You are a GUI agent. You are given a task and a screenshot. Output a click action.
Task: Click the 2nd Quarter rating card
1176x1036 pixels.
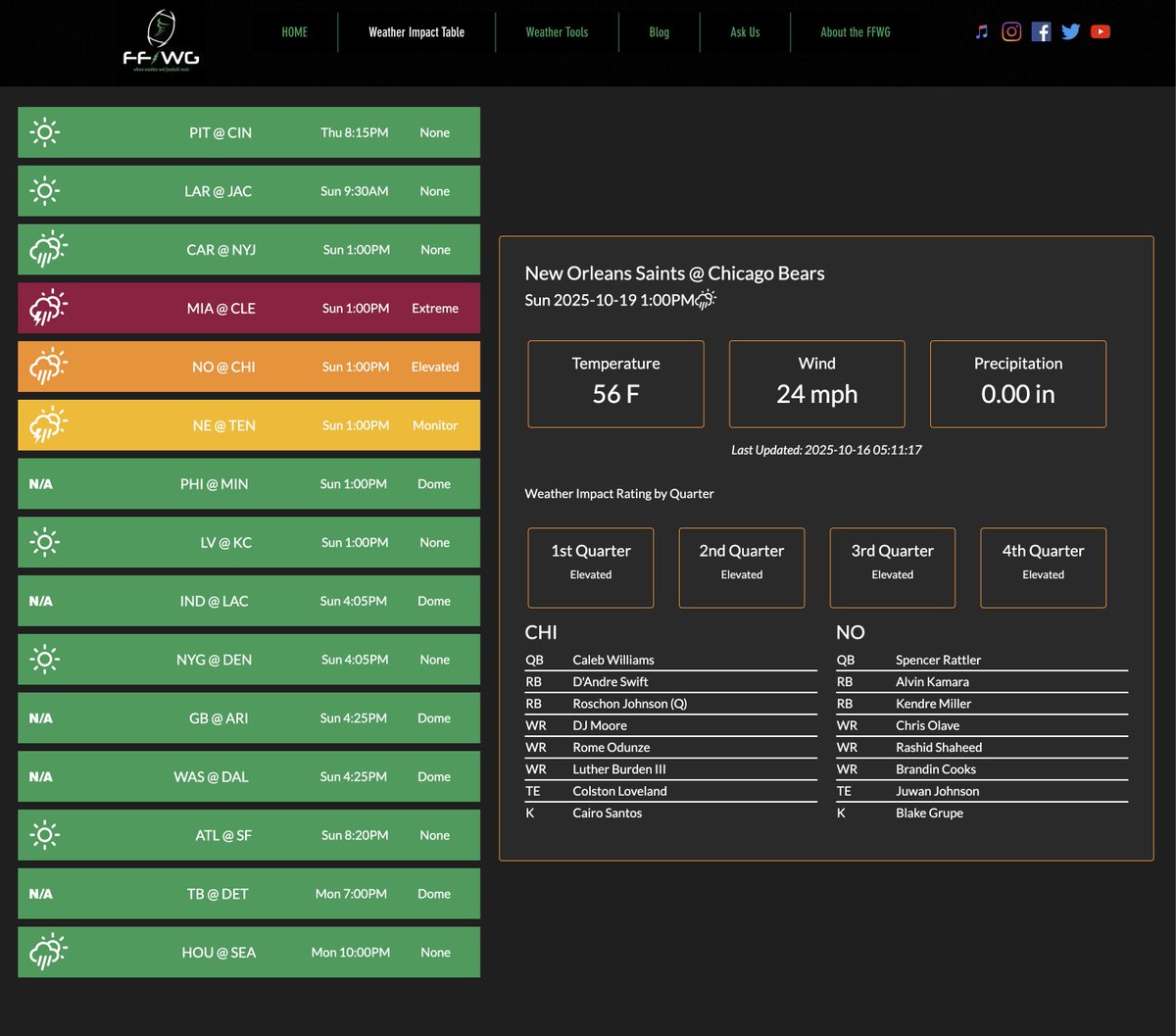pos(742,568)
